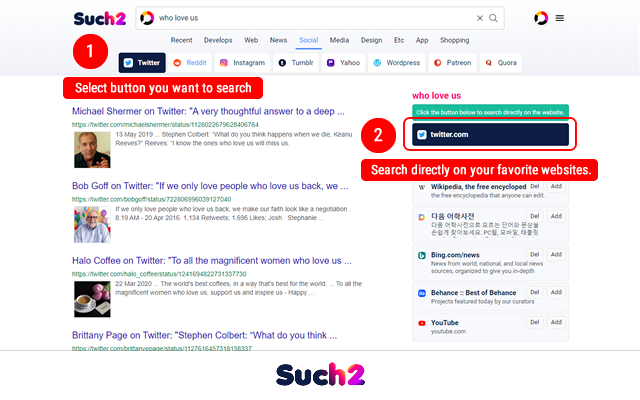
Task: Switch to the Develops tab
Action: coord(218,40)
